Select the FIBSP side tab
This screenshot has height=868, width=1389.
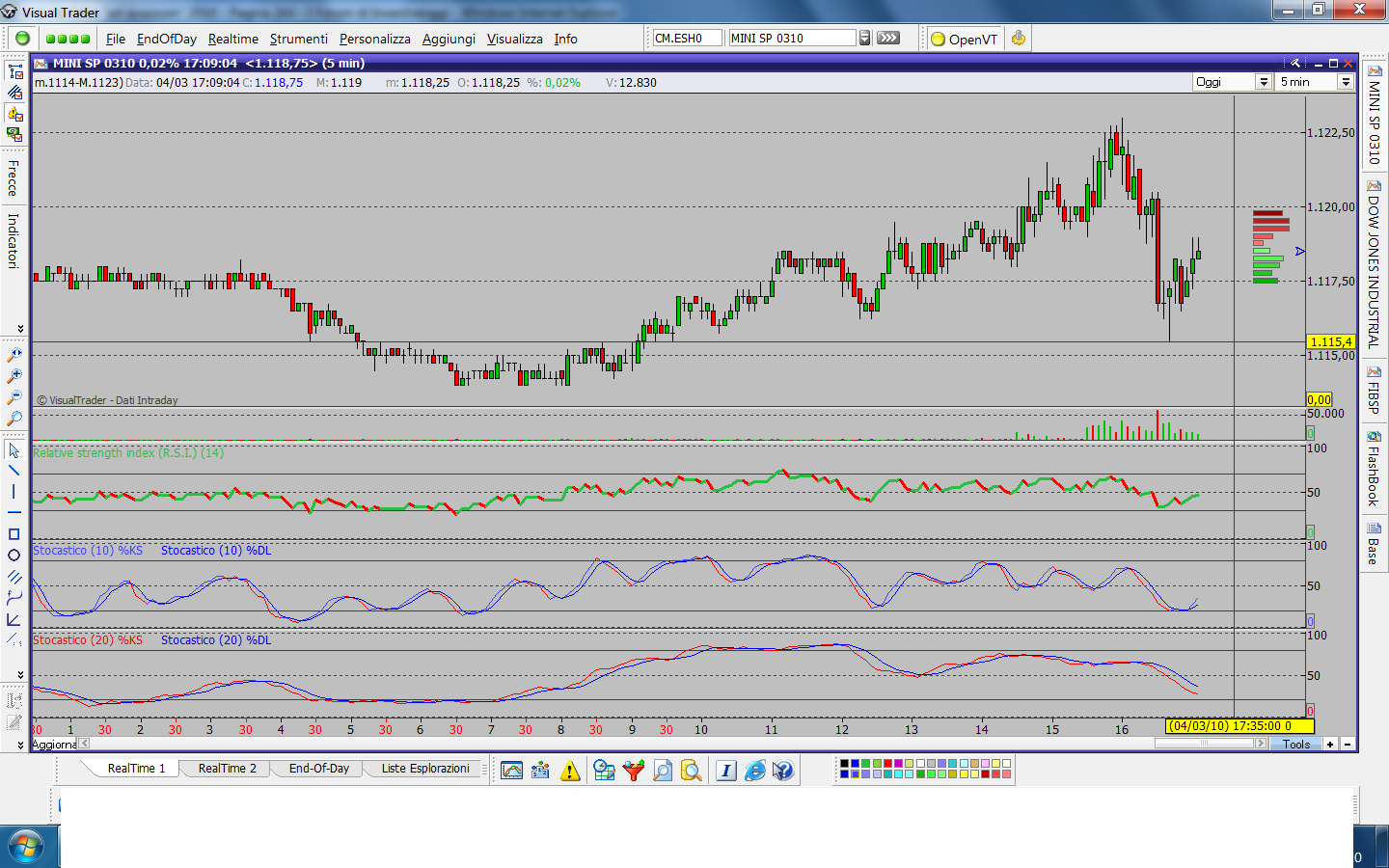pyautogui.click(x=1374, y=390)
